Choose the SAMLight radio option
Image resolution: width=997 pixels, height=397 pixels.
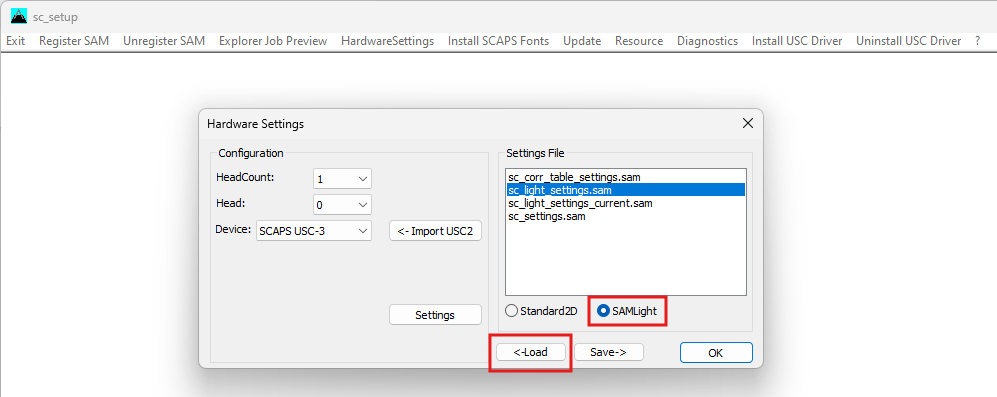point(628,311)
